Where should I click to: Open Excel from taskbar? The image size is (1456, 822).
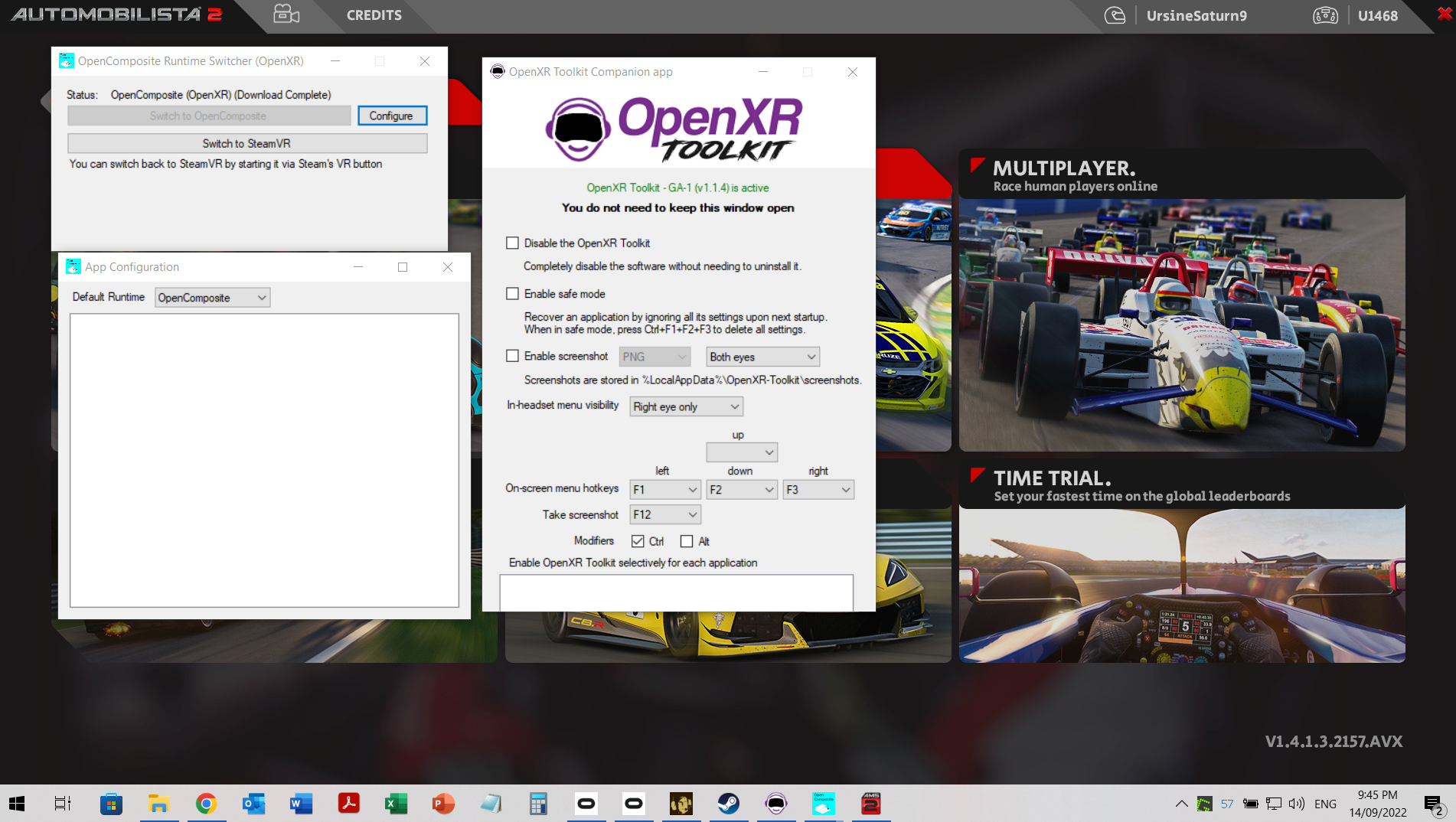pos(396,804)
